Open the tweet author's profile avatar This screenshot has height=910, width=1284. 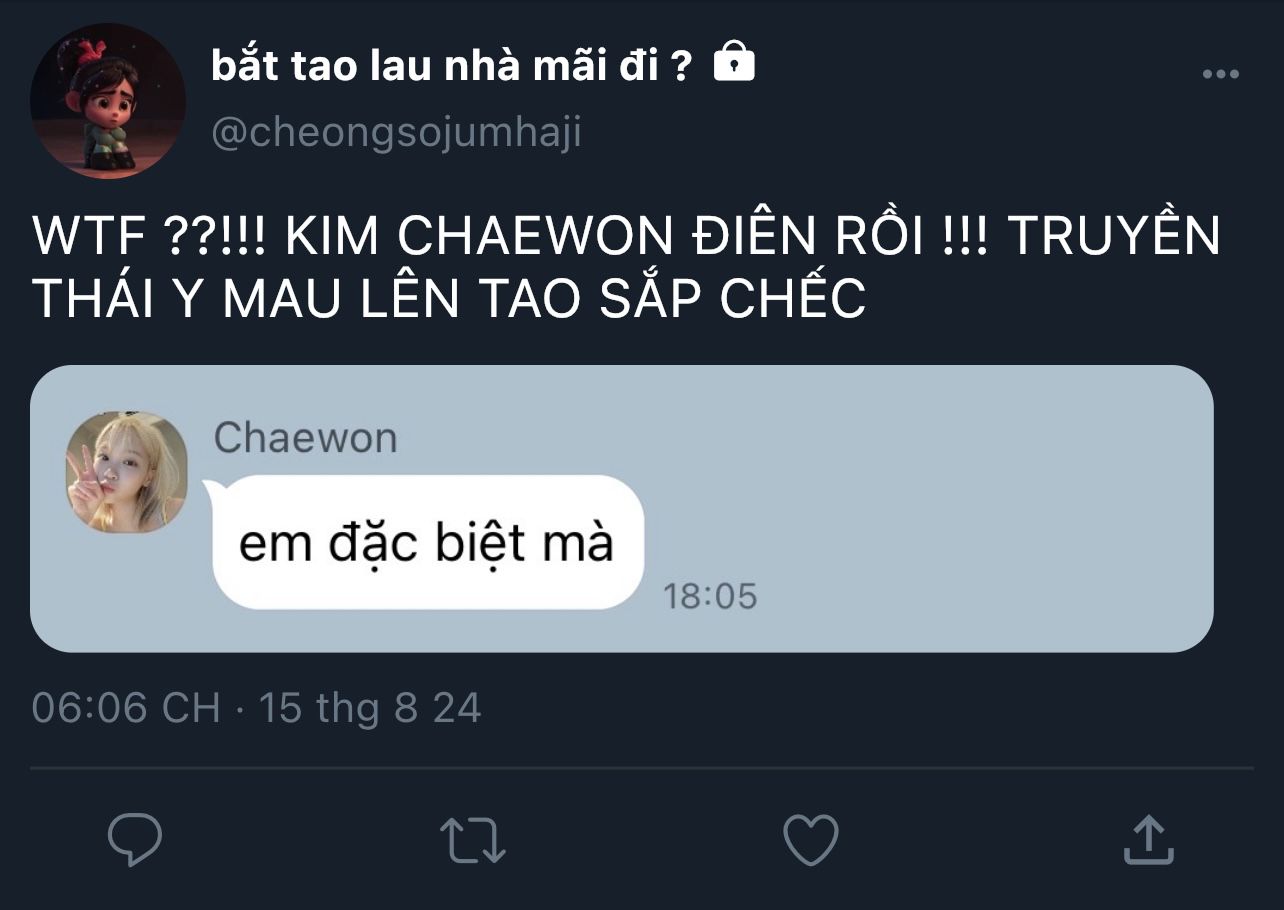click(x=108, y=101)
